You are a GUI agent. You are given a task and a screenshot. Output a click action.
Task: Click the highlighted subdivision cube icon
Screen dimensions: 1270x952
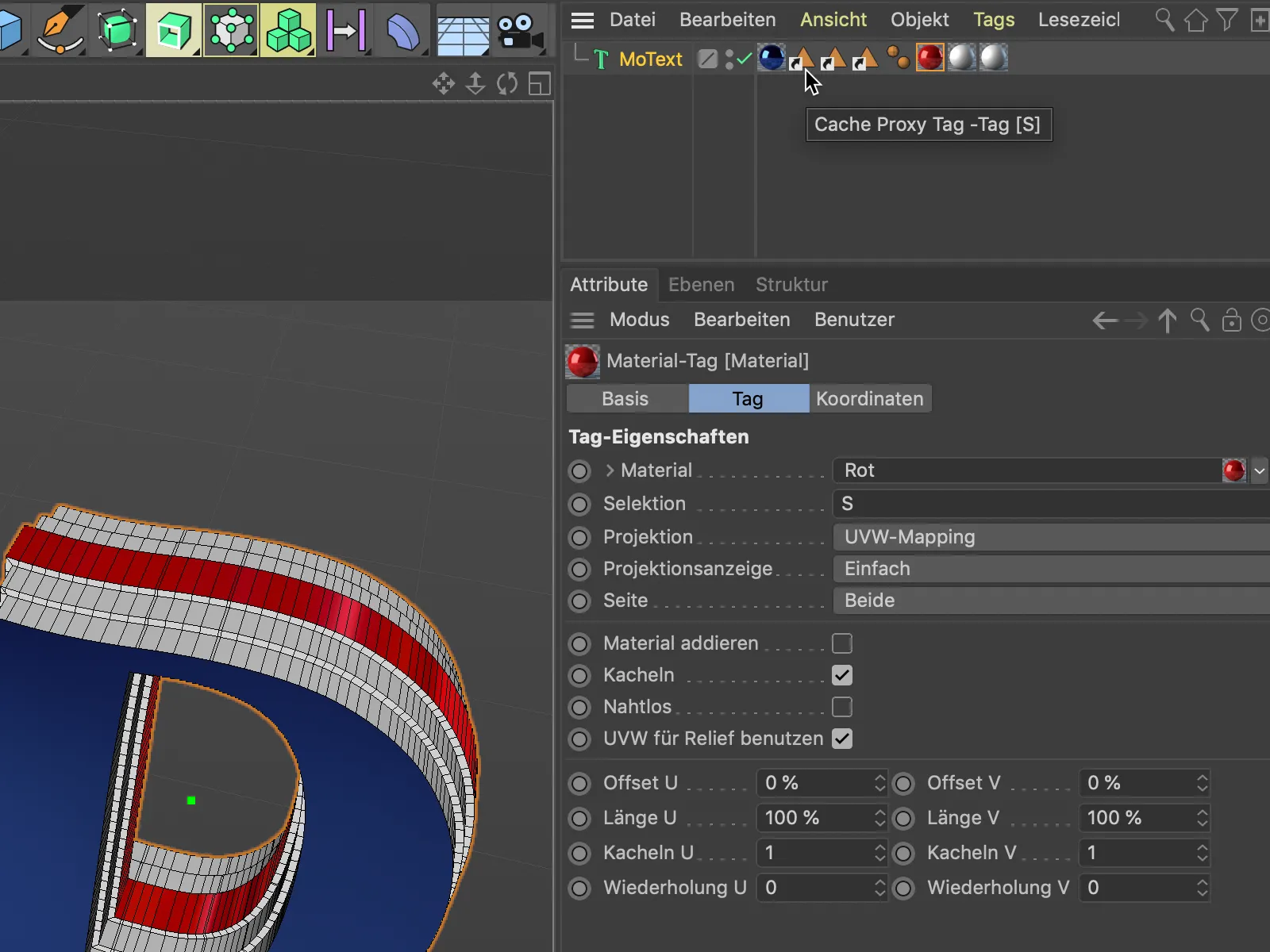coord(173,30)
